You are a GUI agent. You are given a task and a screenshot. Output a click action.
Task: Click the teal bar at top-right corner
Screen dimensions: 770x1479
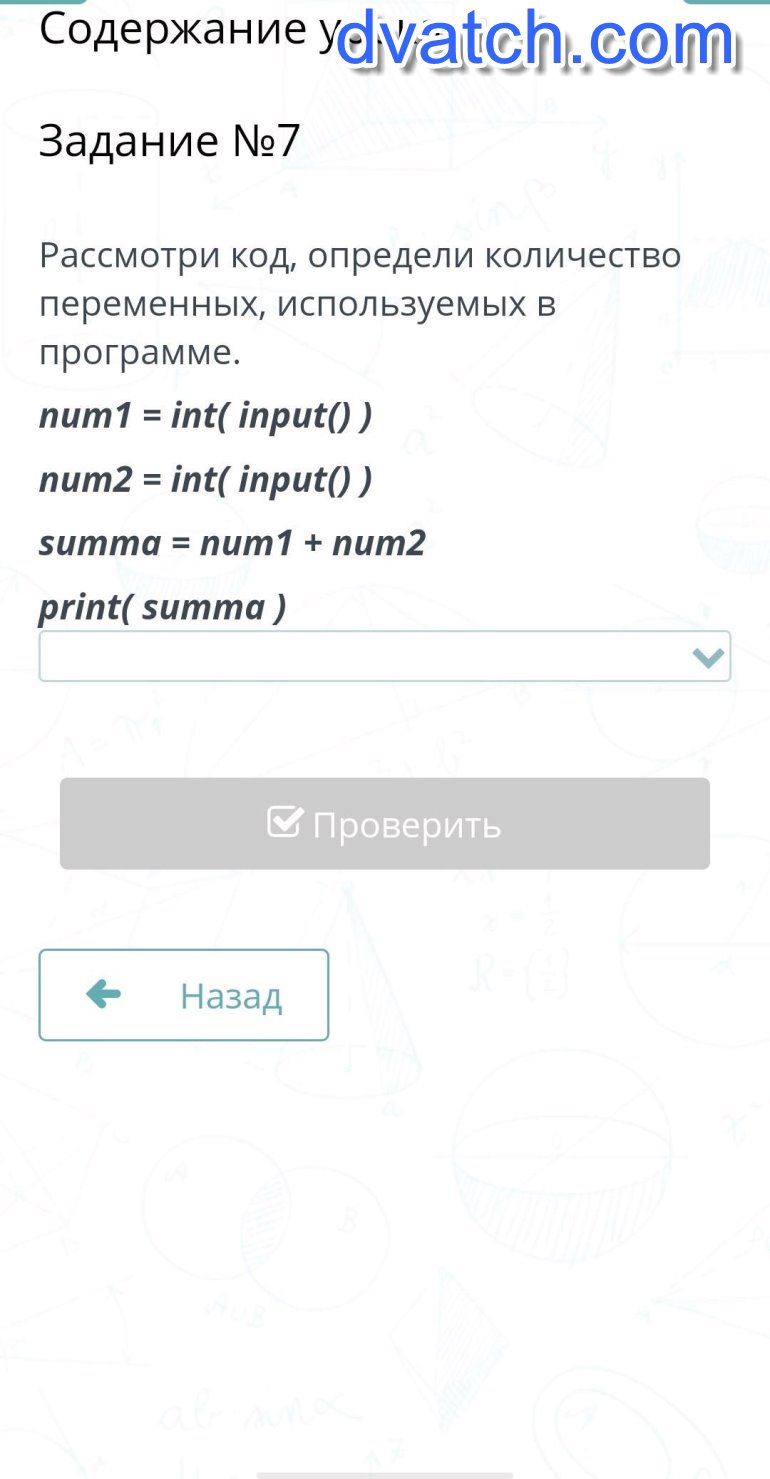[x=725, y=2]
